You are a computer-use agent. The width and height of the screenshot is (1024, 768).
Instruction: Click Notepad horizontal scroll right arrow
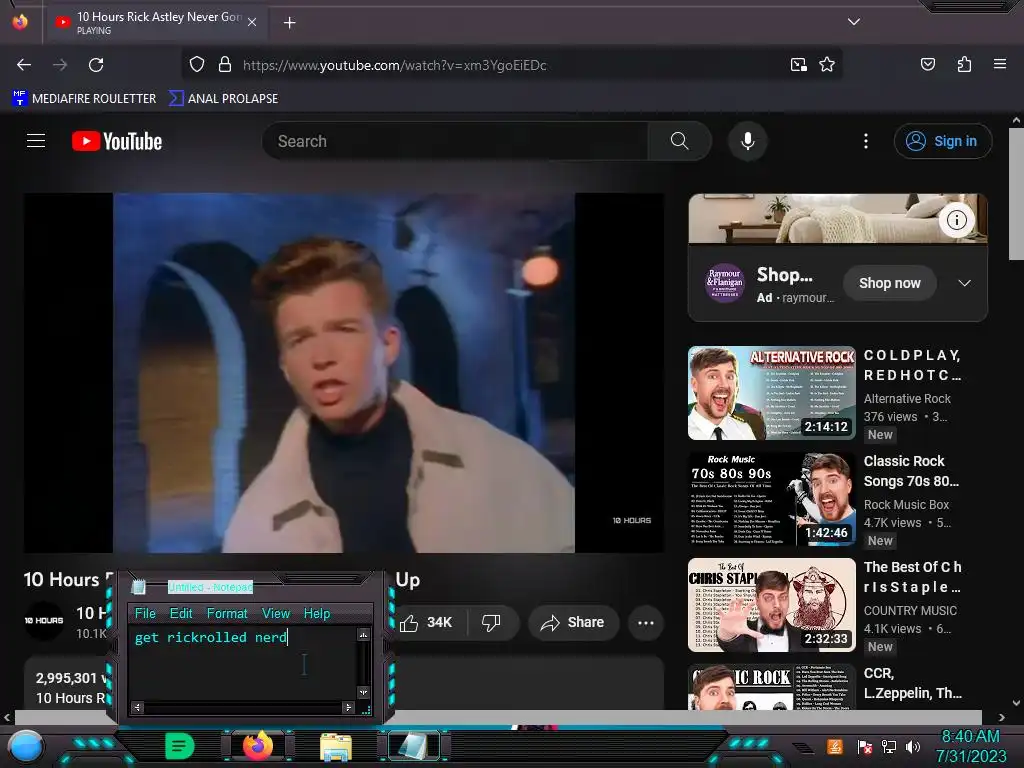(x=349, y=707)
